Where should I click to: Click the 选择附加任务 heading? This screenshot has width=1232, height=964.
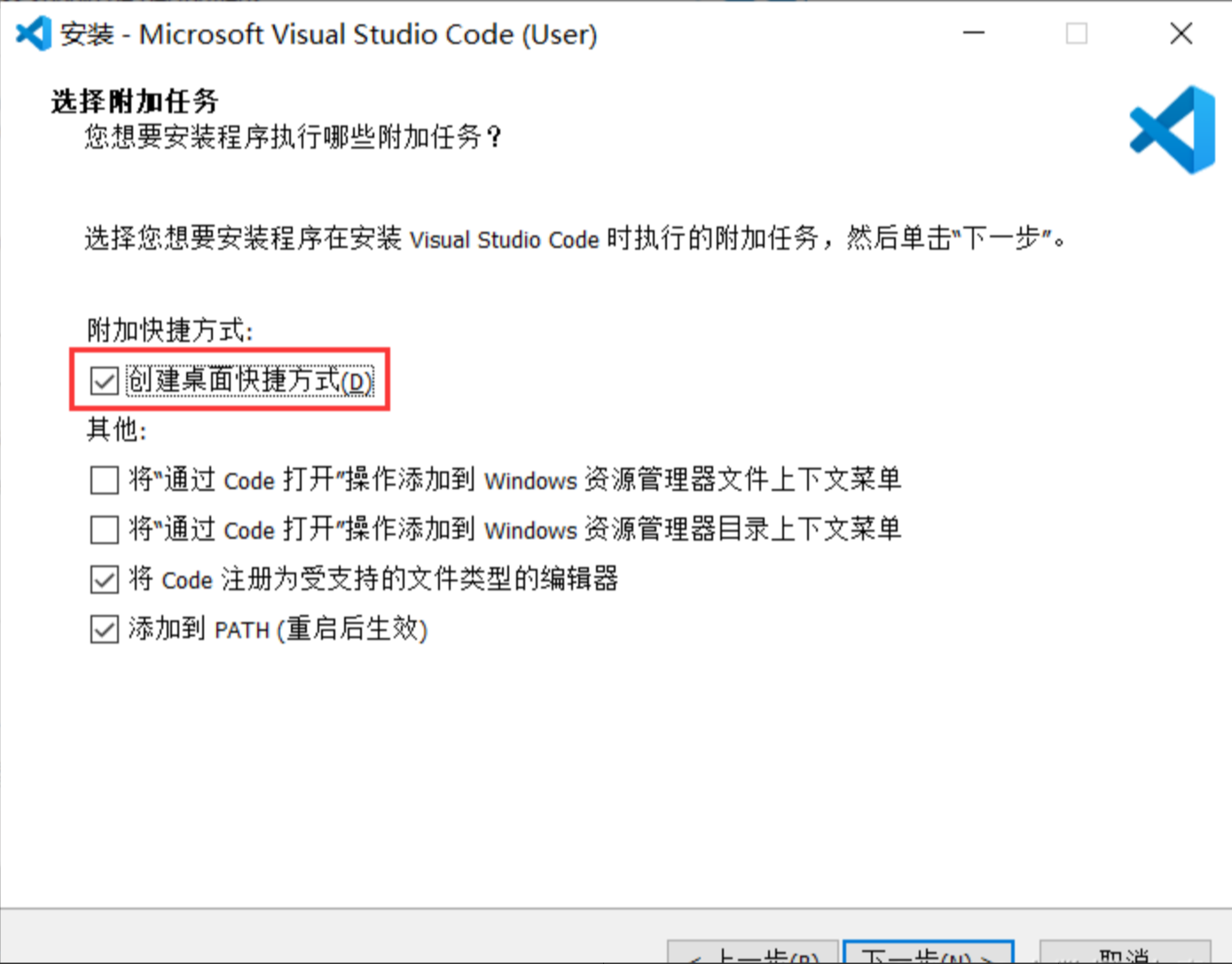coord(135,101)
